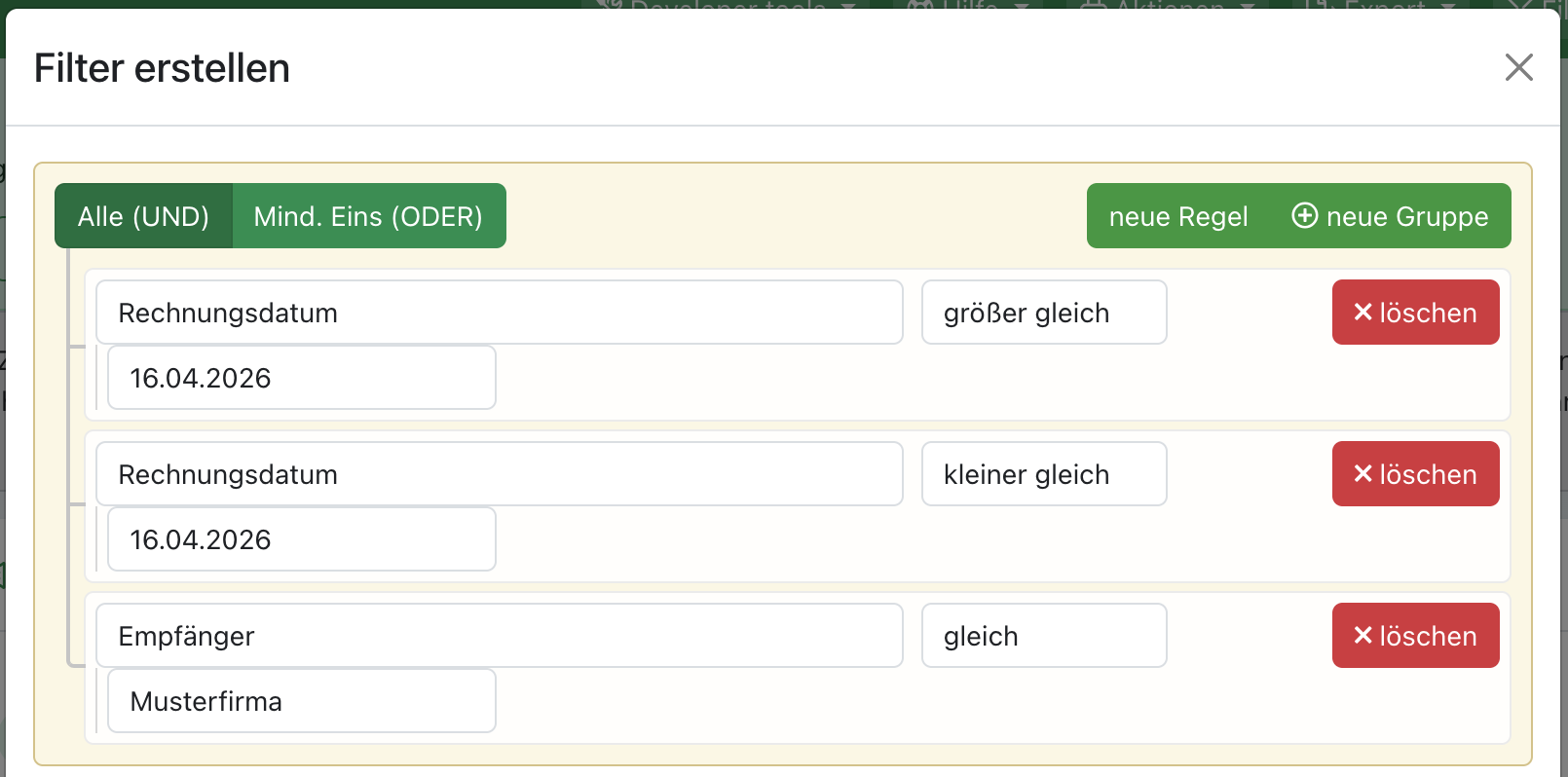Viewport: 1568px width, 777px height.
Task: Open the second Rechnungsdatum field dropdown
Action: [x=499, y=474]
